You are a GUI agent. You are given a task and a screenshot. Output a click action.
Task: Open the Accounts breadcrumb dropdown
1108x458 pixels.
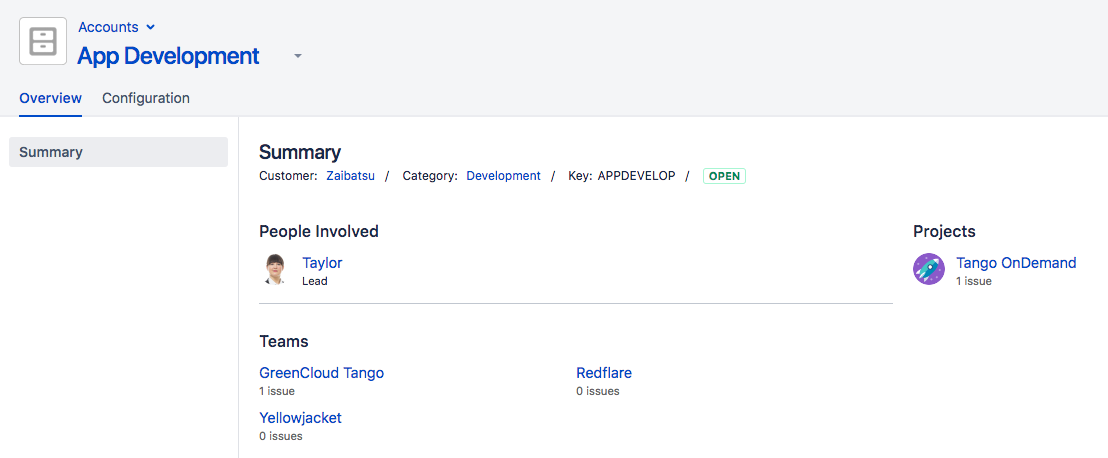pyautogui.click(x=117, y=27)
